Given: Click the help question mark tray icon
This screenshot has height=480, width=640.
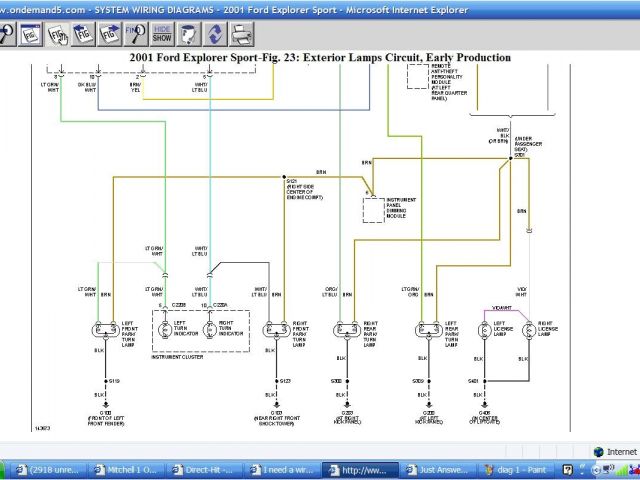Looking at the screenshot, I should [x=567, y=469].
